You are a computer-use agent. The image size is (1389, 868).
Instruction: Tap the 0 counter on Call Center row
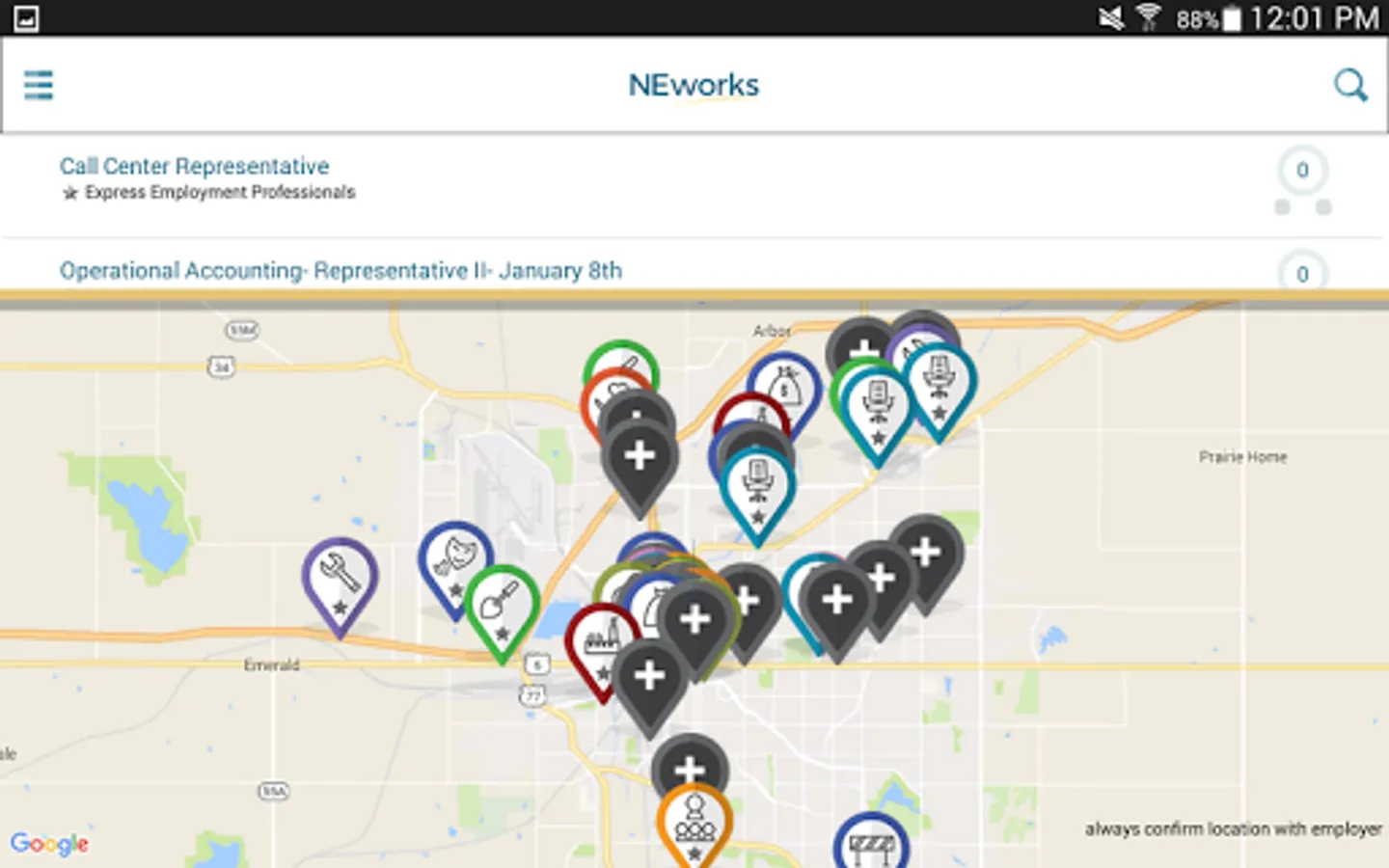1302,171
